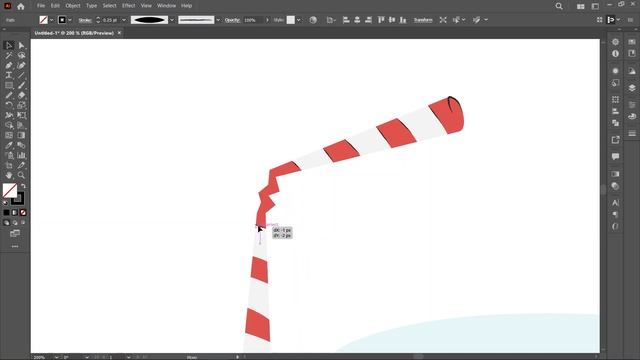This screenshot has height=360, width=640.
Task: Select the Column Graph tool
Action: [21, 155]
